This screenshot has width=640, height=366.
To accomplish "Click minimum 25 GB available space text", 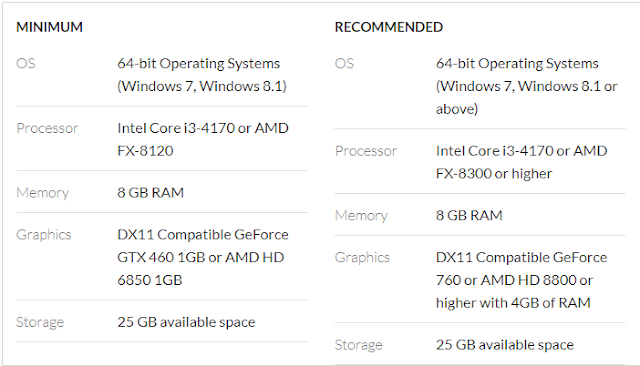I will tap(186, 322).
